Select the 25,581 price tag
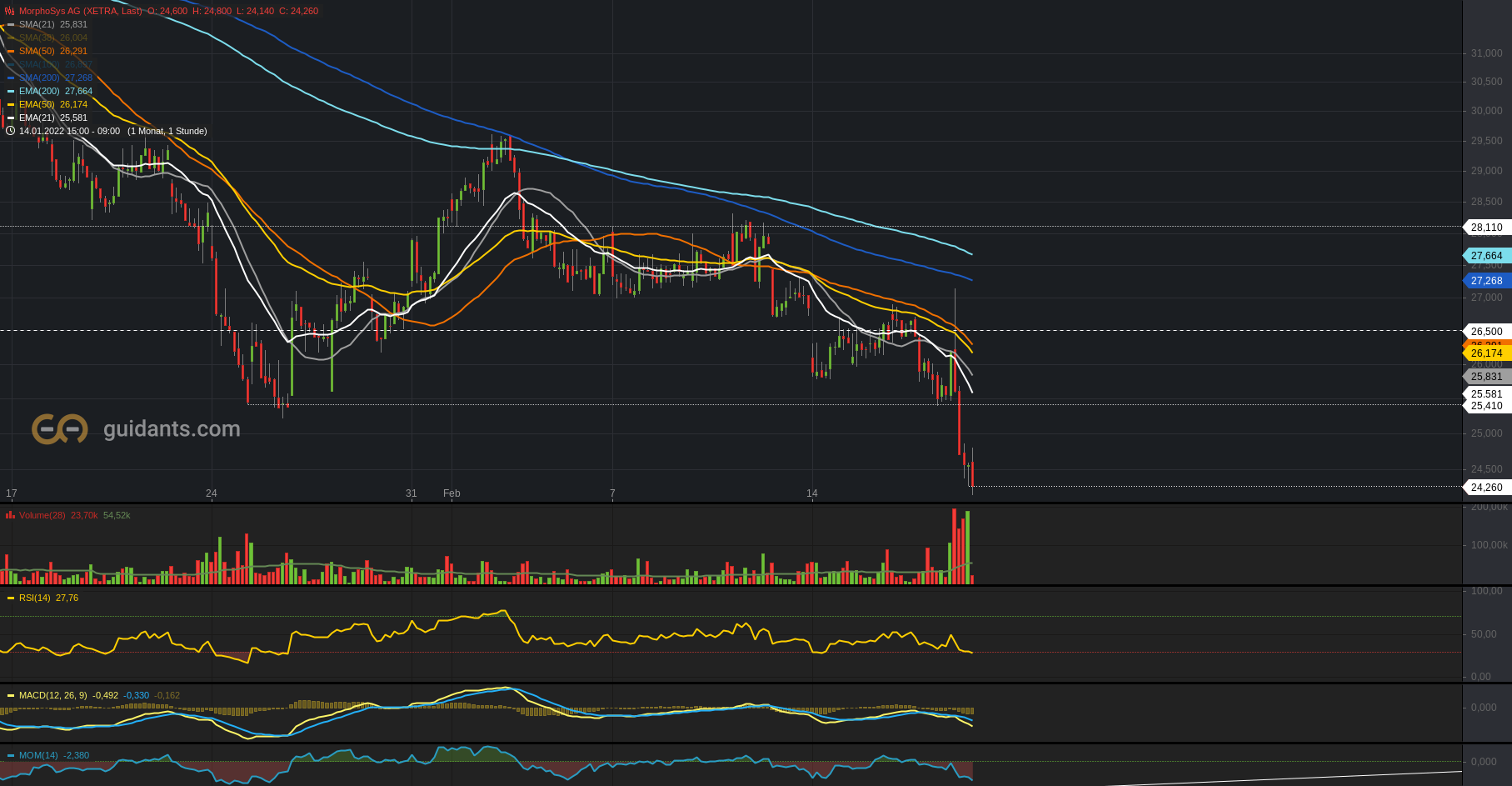Image resolution: width=1512 pixels, height=786 pixels. pos(1486,394)
